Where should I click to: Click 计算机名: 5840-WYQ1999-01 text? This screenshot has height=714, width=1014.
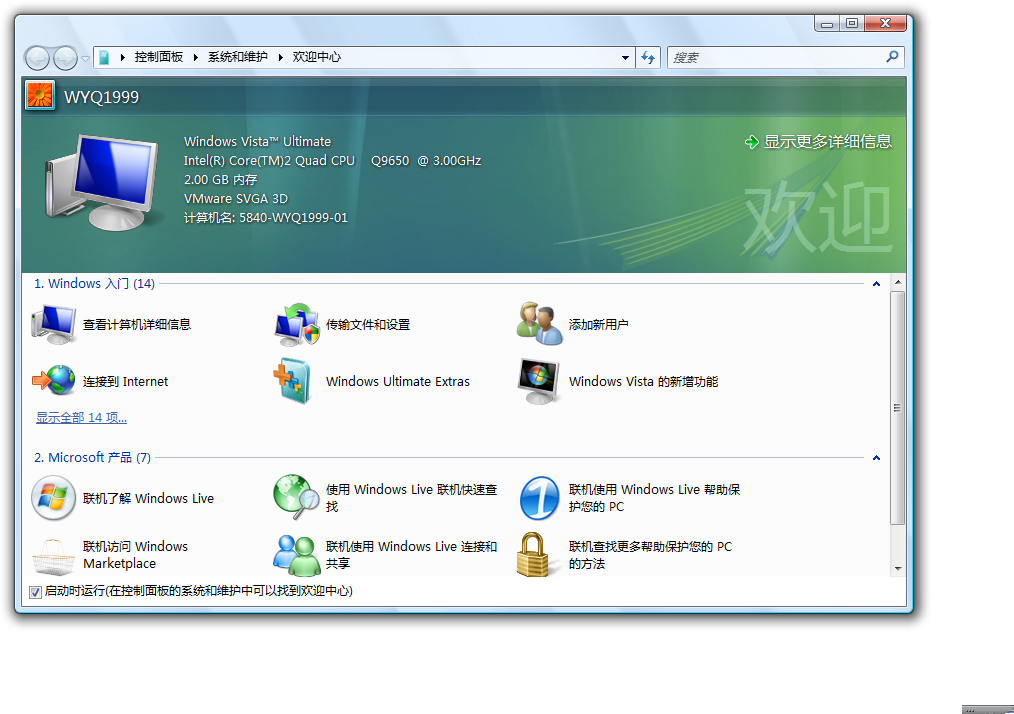[x=266, y=218]
